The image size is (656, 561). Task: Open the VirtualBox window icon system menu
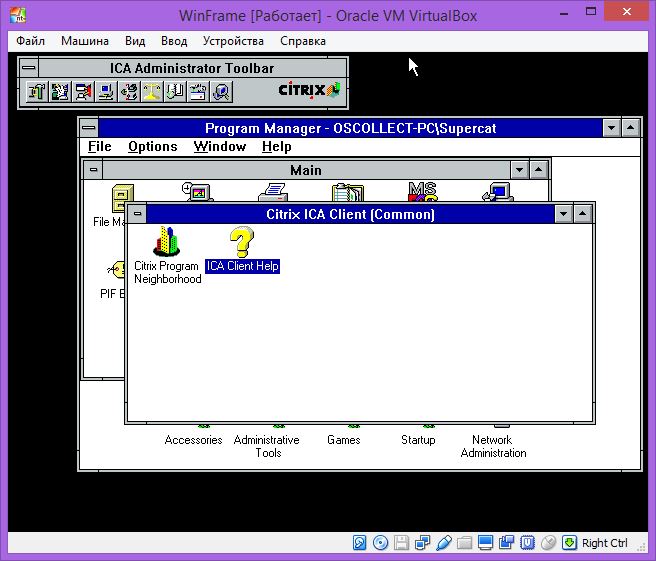18,15
